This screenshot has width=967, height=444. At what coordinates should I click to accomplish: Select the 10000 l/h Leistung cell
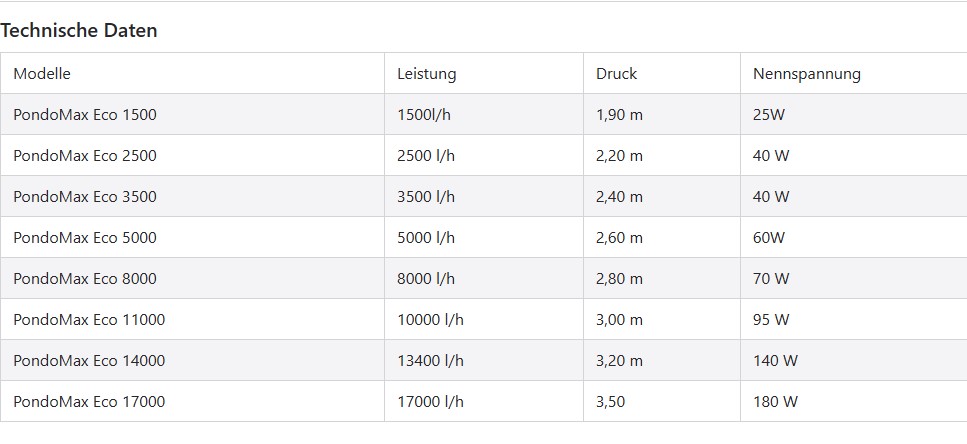click(x=430, y=320)
